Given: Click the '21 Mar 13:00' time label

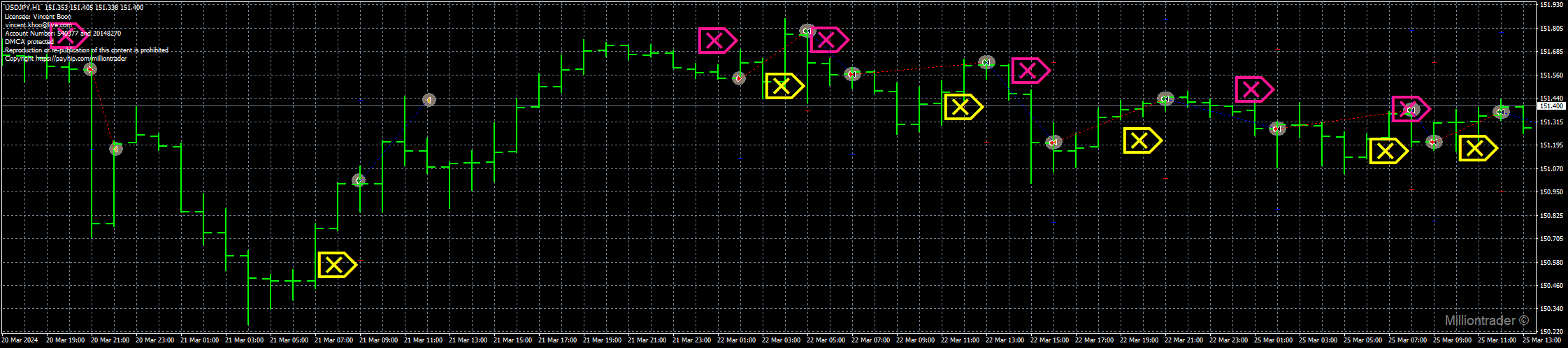Looking at the screenshot, I should [x=468, y=340].
